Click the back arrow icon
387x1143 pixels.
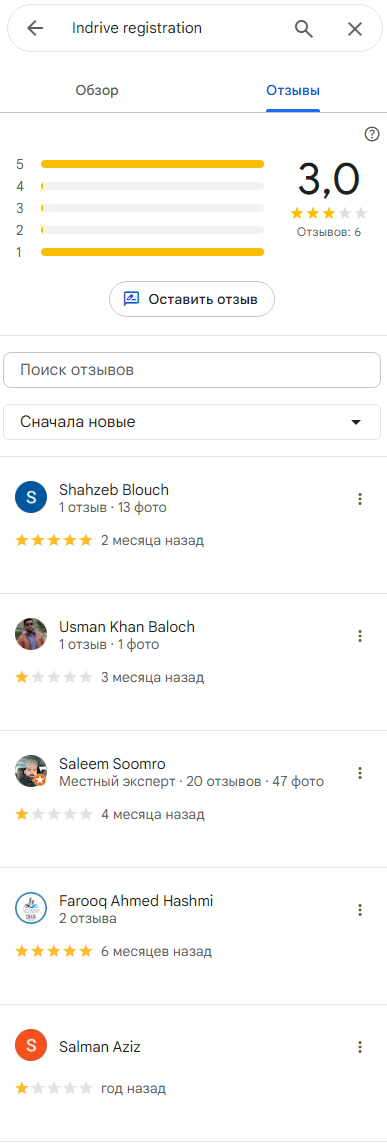point(35,28)
